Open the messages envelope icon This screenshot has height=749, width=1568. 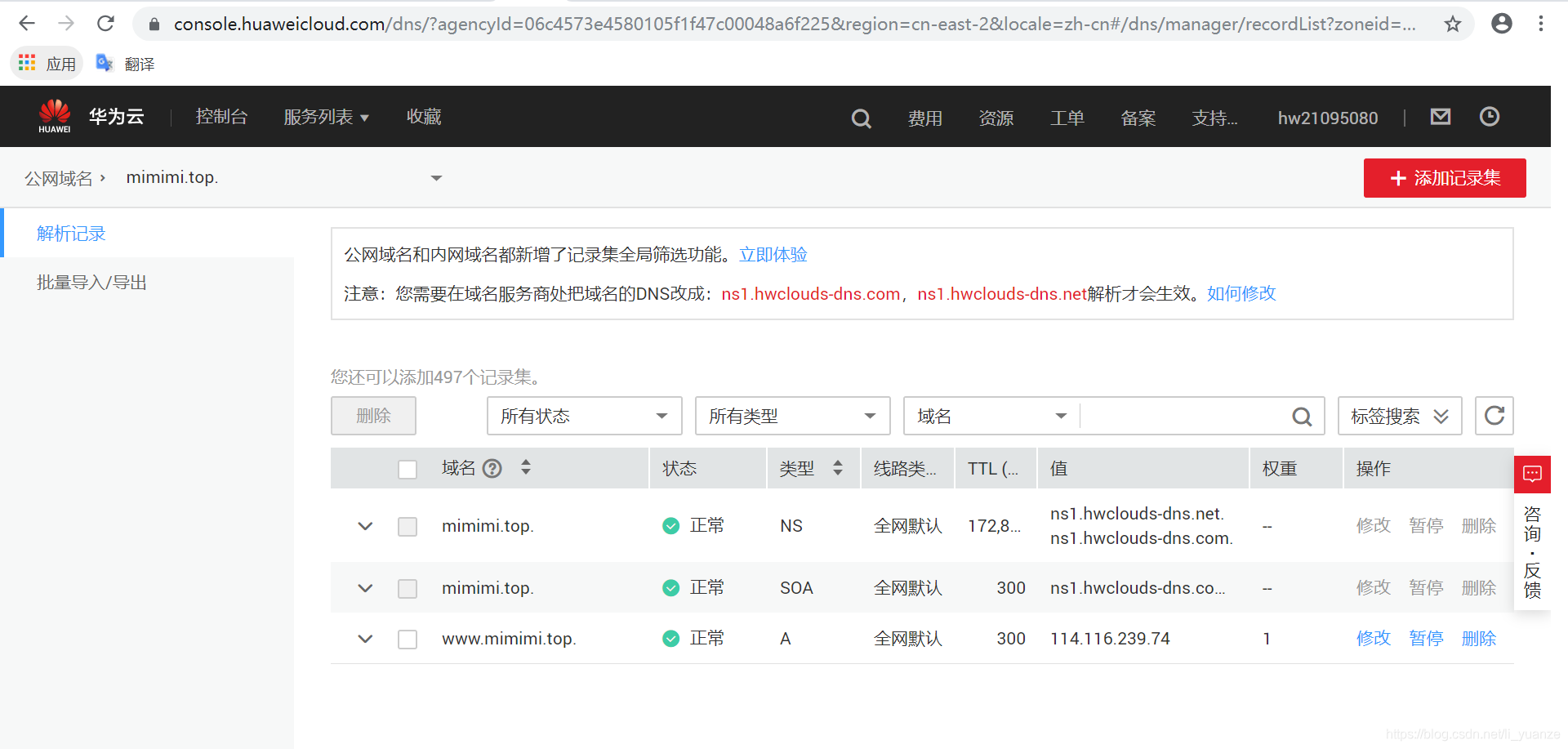tap(1441, 117)
